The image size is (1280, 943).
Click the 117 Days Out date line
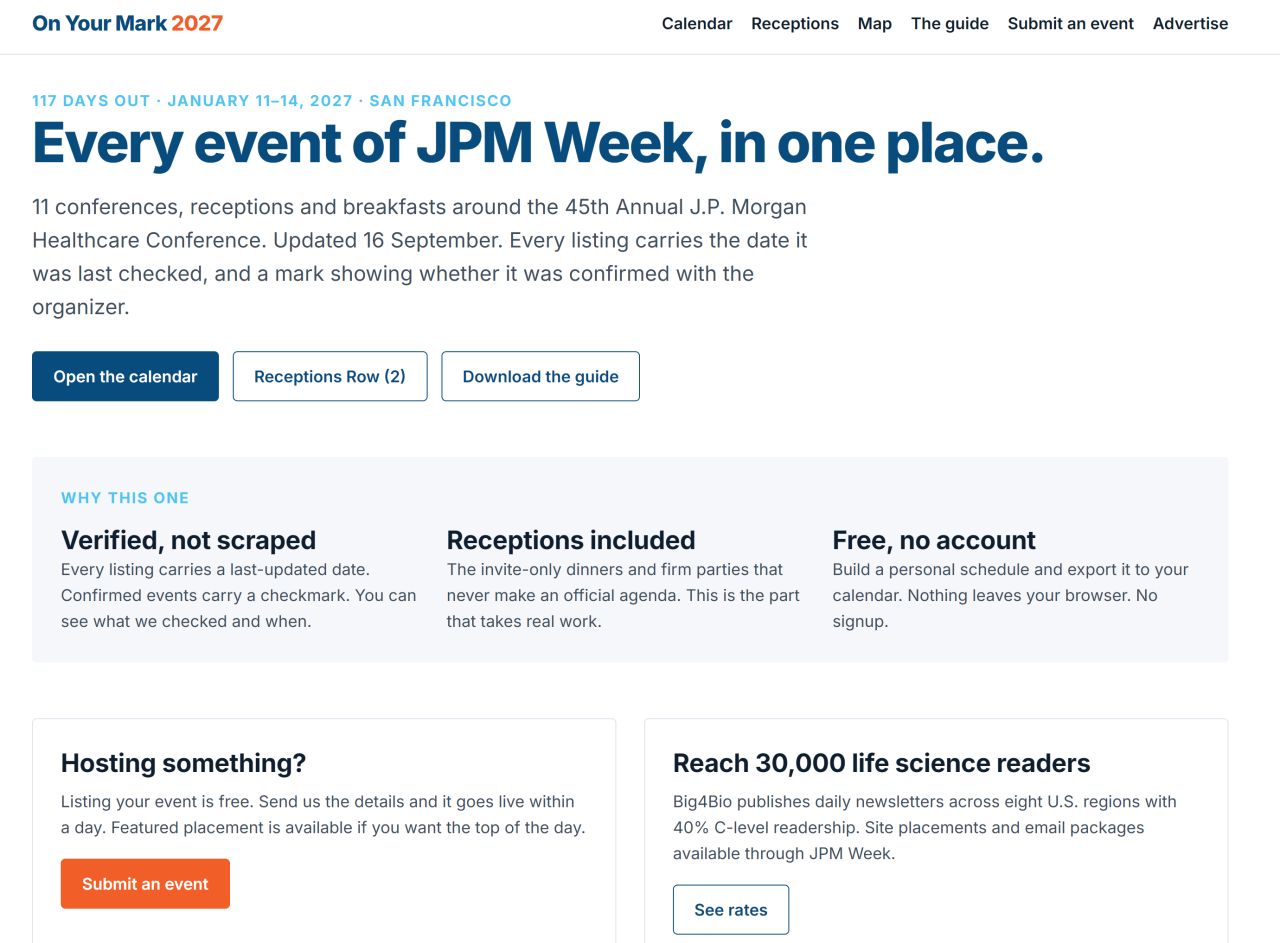coord(272,101)
